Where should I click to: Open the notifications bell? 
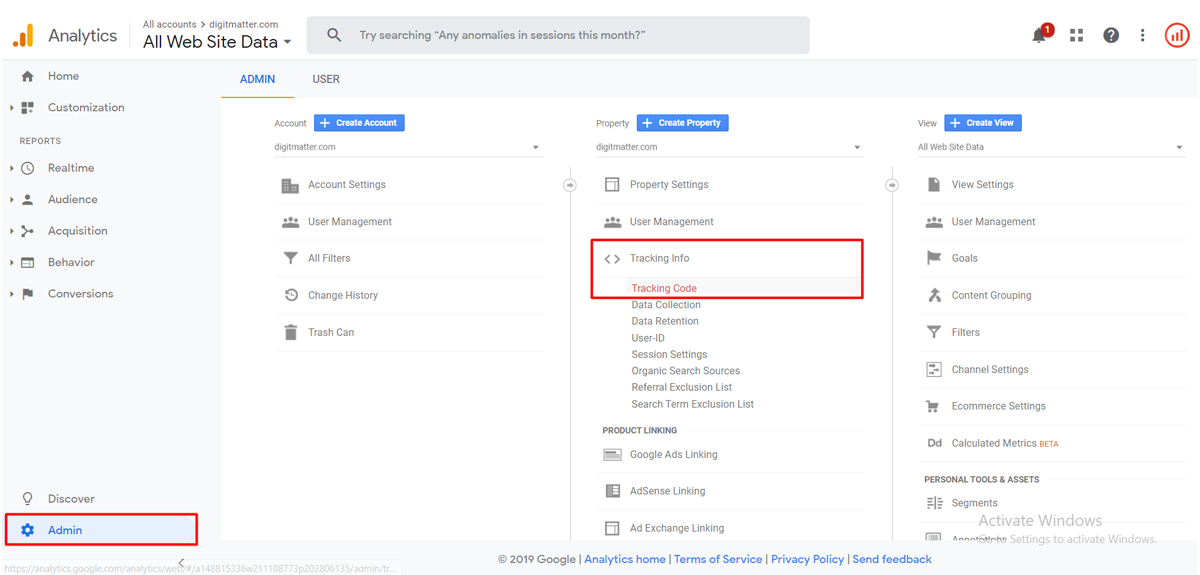(x=1041, y=35)
